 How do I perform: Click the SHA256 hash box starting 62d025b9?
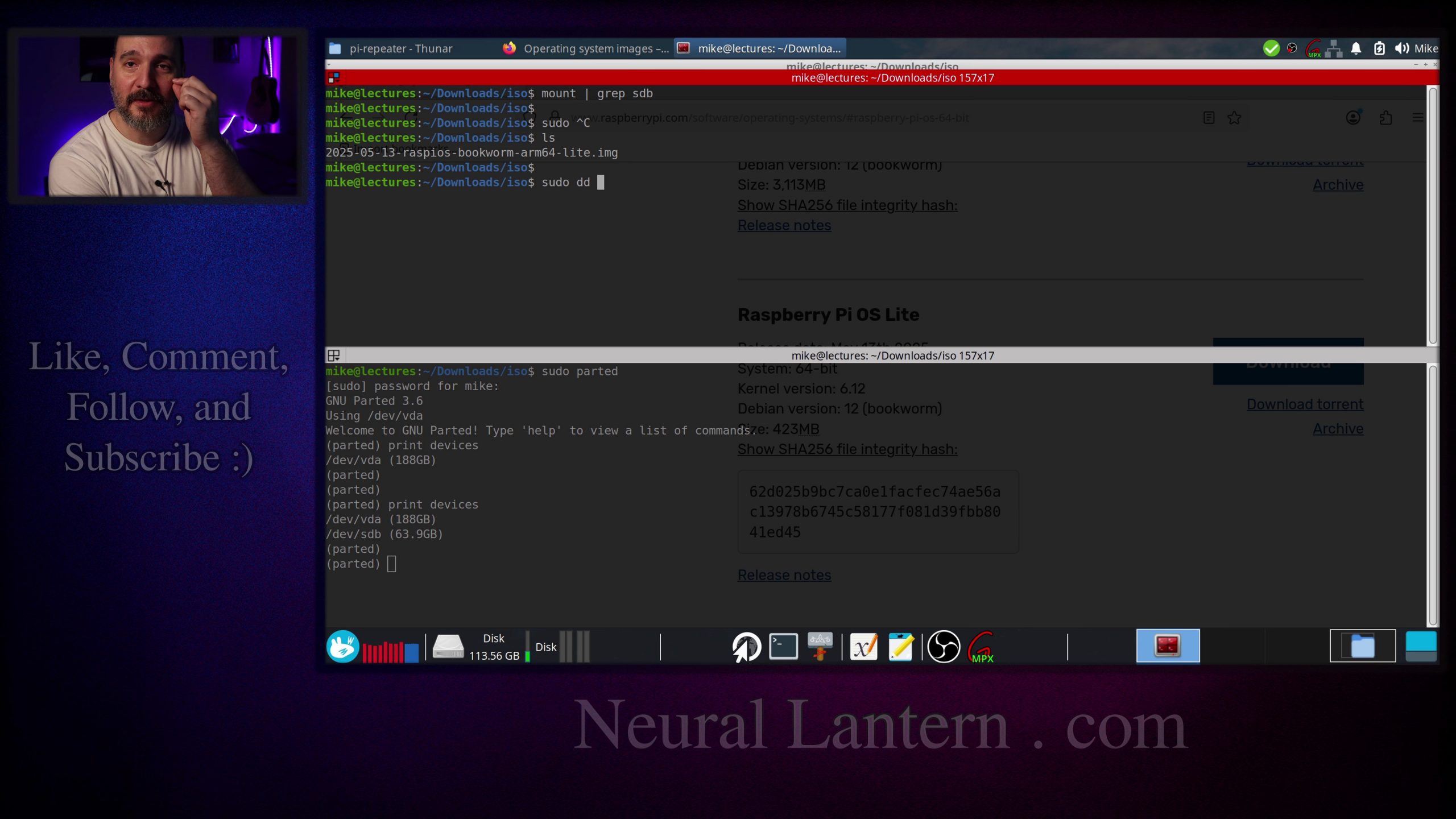pyautogui.click(x=878, y=512)
